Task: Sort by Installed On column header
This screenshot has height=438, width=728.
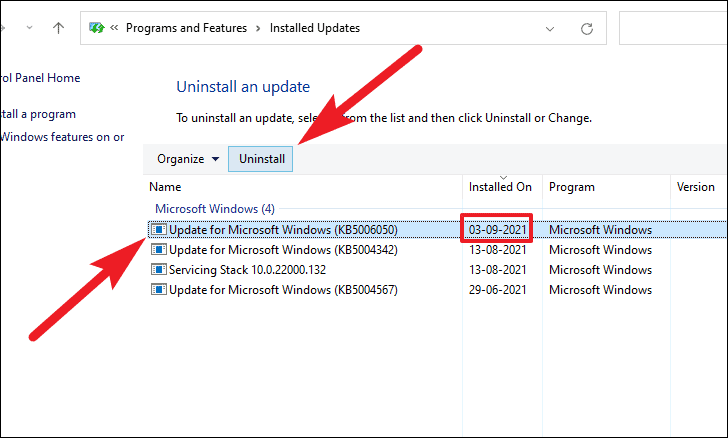Action: pos(502,187)
